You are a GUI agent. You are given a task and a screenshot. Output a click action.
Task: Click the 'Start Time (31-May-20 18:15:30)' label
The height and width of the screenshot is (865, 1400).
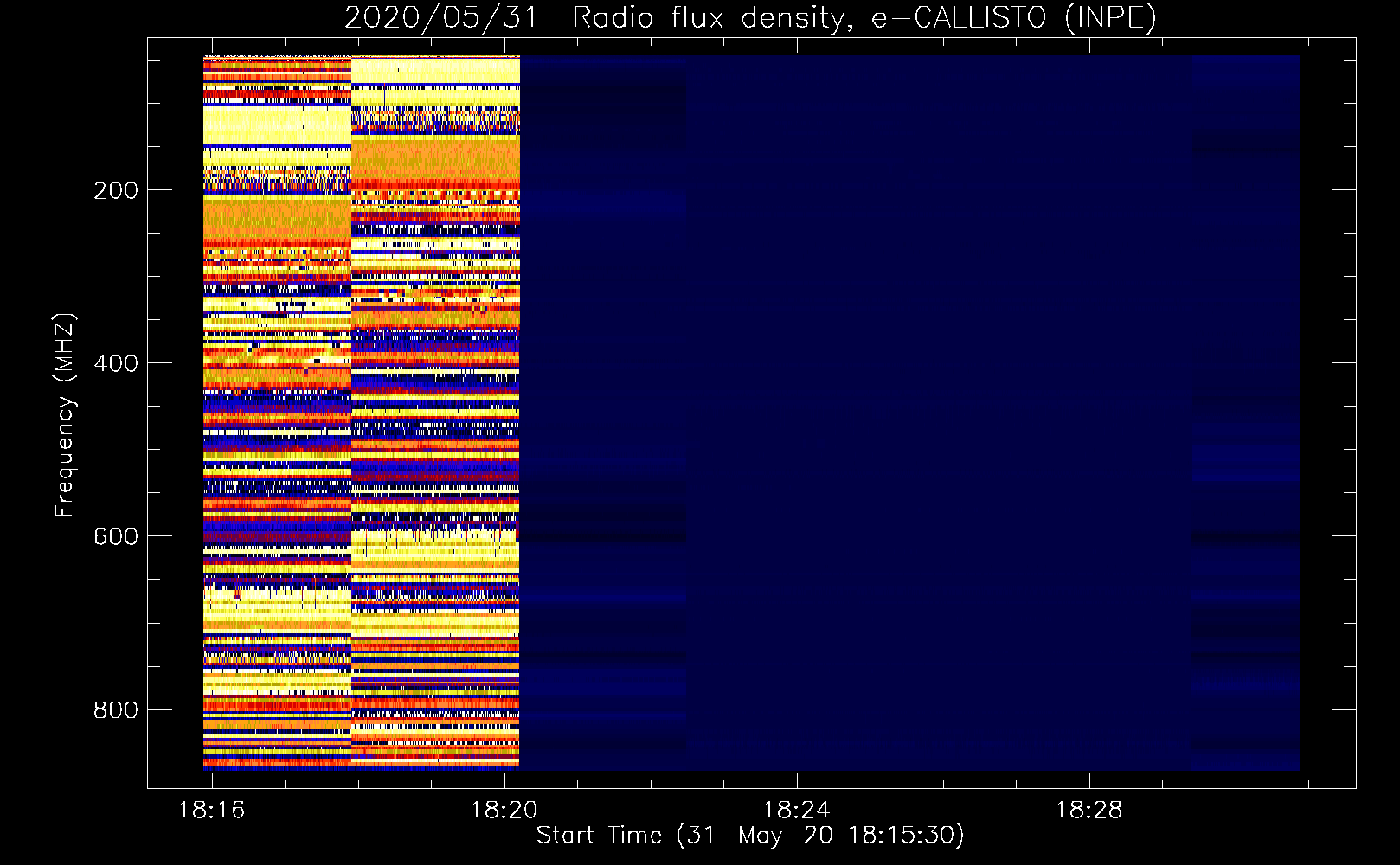pyautogui.click(x=750, y=836)
